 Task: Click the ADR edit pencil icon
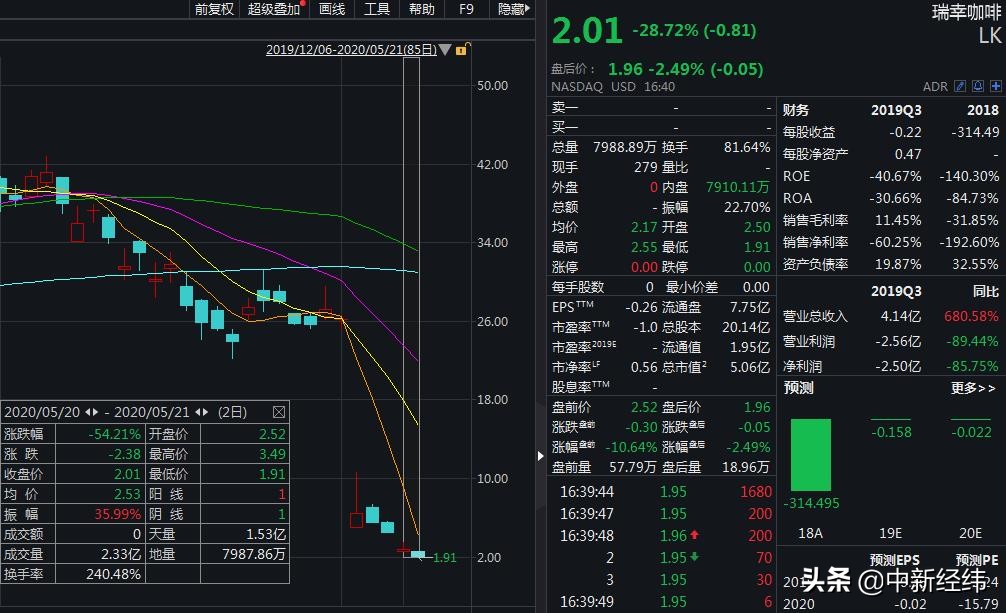960,86
